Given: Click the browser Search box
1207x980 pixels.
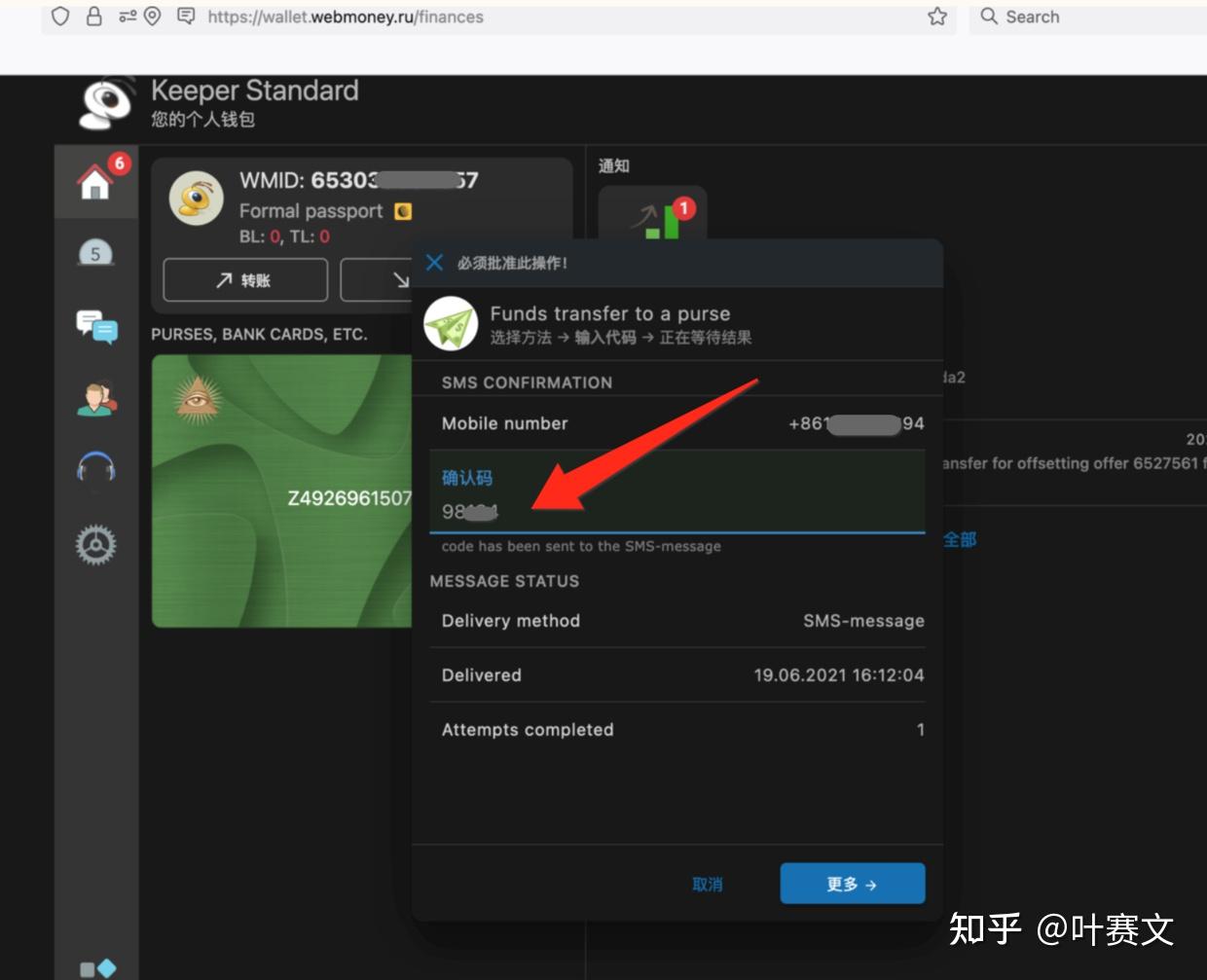Looking at the screenshot, I should 1087,17.
